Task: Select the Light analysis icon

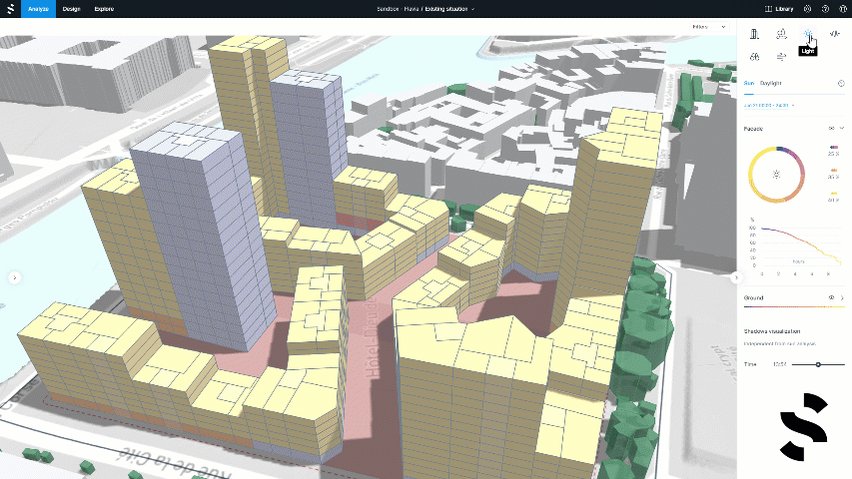Action: pyautogui.click(x=808, y=34)
